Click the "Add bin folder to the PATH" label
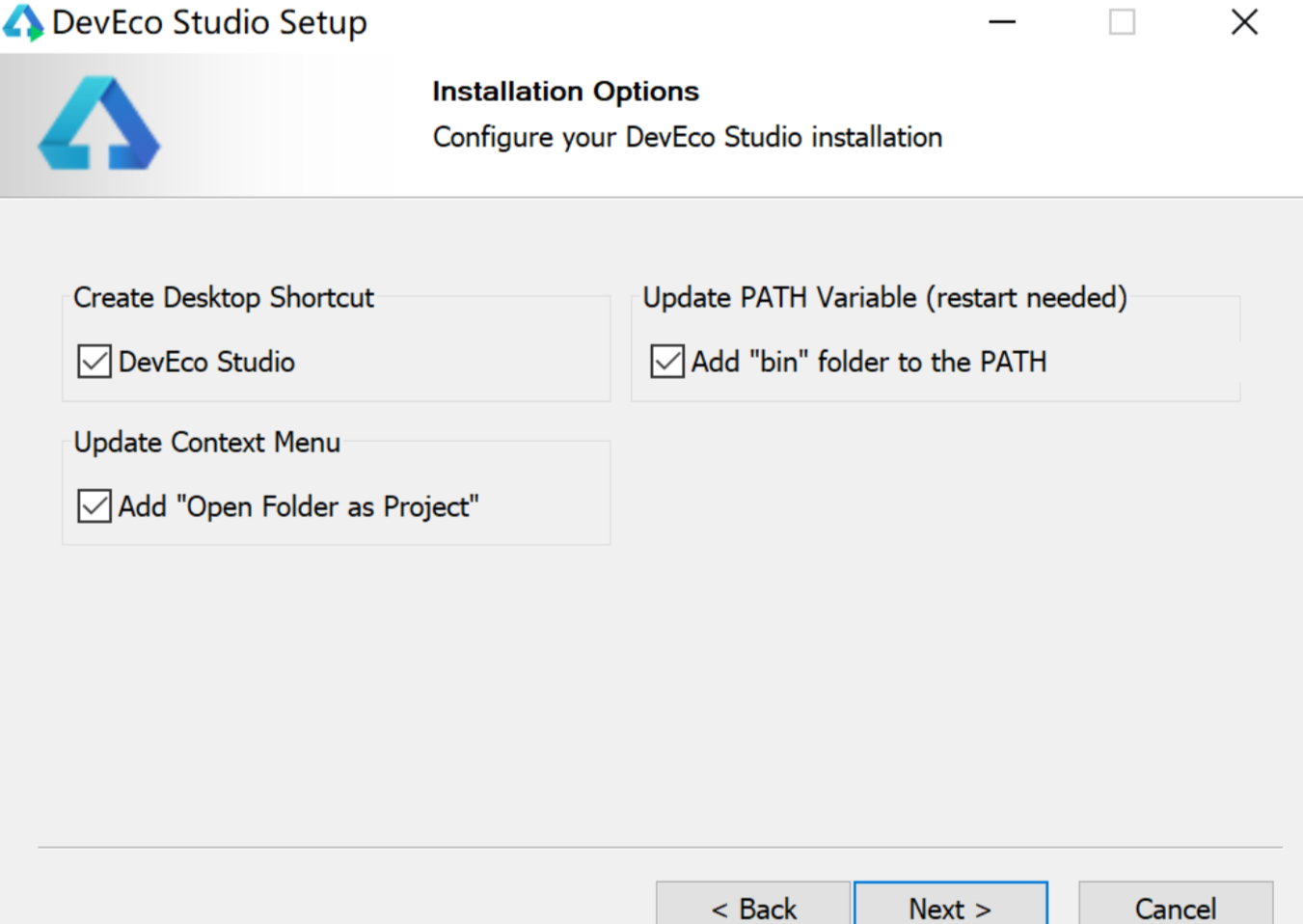Screen dimensions: 1303x924 tap(868, 362)
